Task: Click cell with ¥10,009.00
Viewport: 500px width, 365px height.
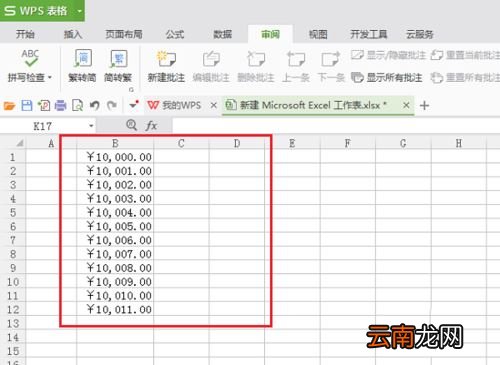Action: pyautogui.click(x=115, y=282)
